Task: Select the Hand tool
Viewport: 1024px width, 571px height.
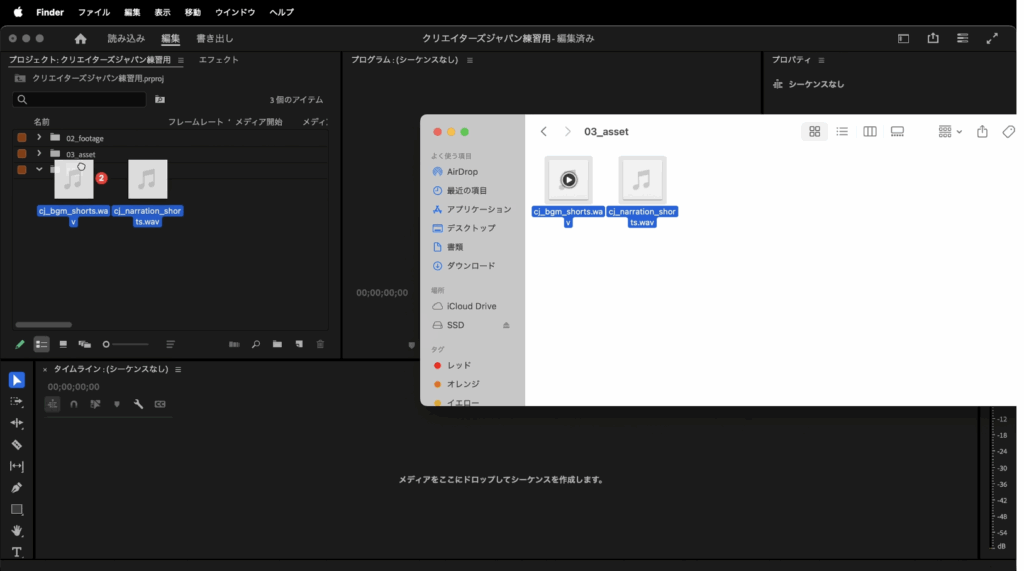Action: point(16,531)
